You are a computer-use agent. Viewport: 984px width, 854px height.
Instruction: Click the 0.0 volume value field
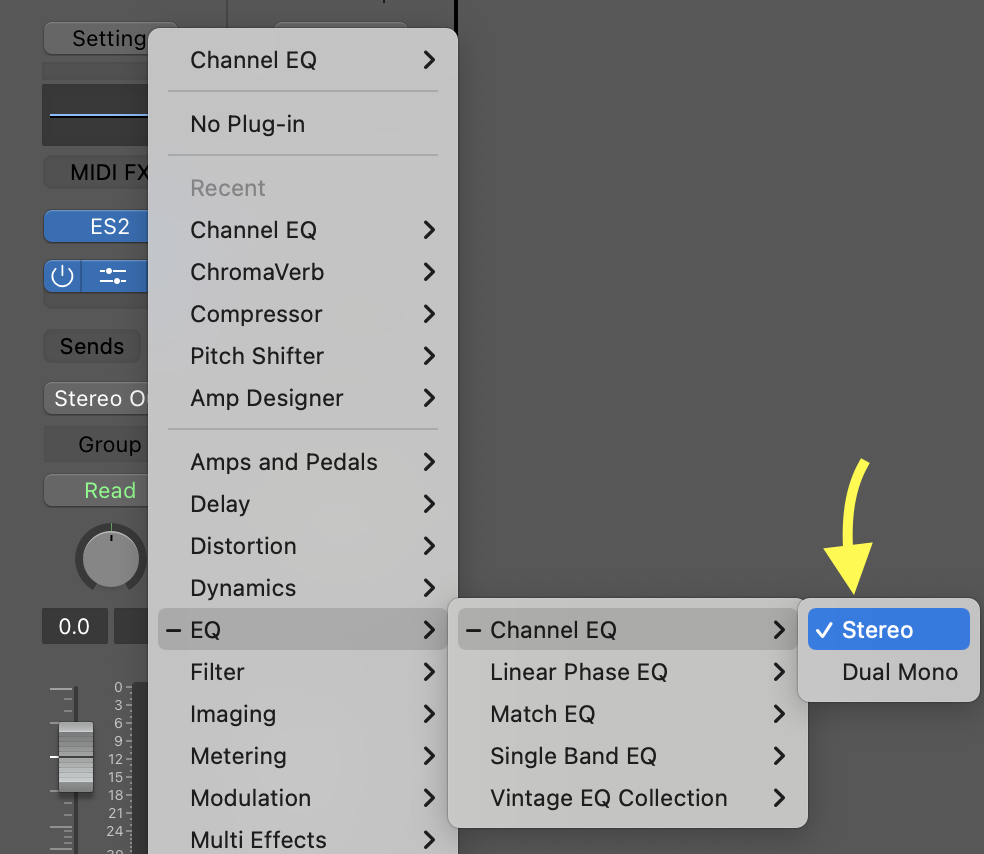[x=74, y=627]
